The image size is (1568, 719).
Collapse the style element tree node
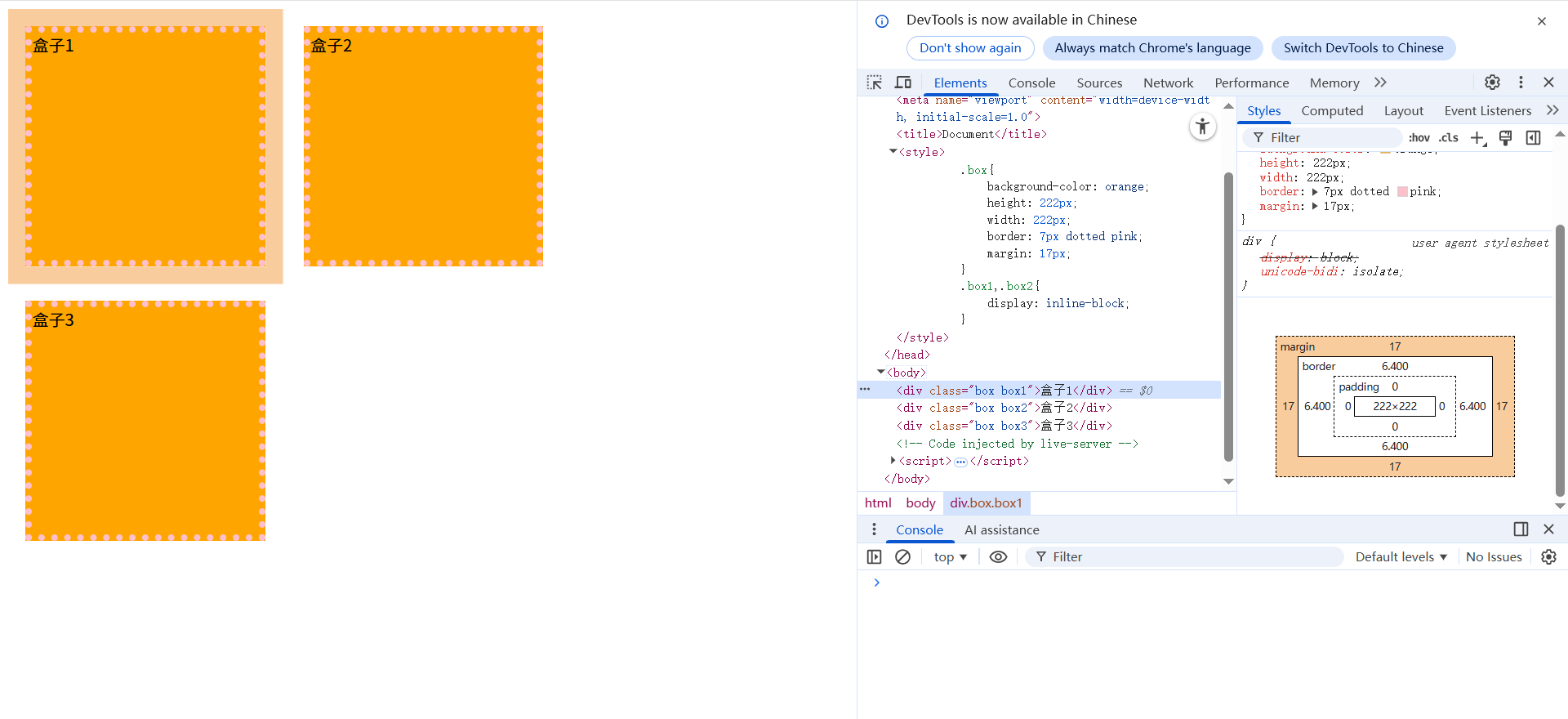click(893, 152)
